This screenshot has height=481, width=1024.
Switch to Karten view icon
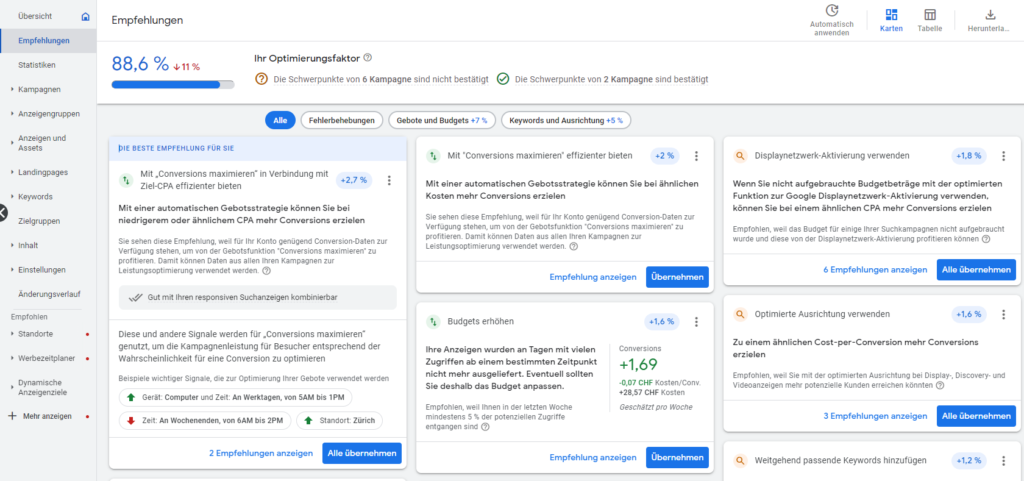891,15
